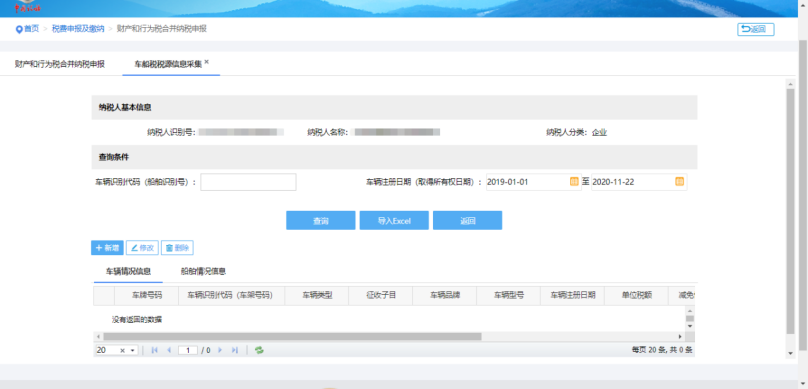This screenshot has width=808, height=389.
Task: Click the table horizontal scrollbar thumb
Action: point(292,336)
